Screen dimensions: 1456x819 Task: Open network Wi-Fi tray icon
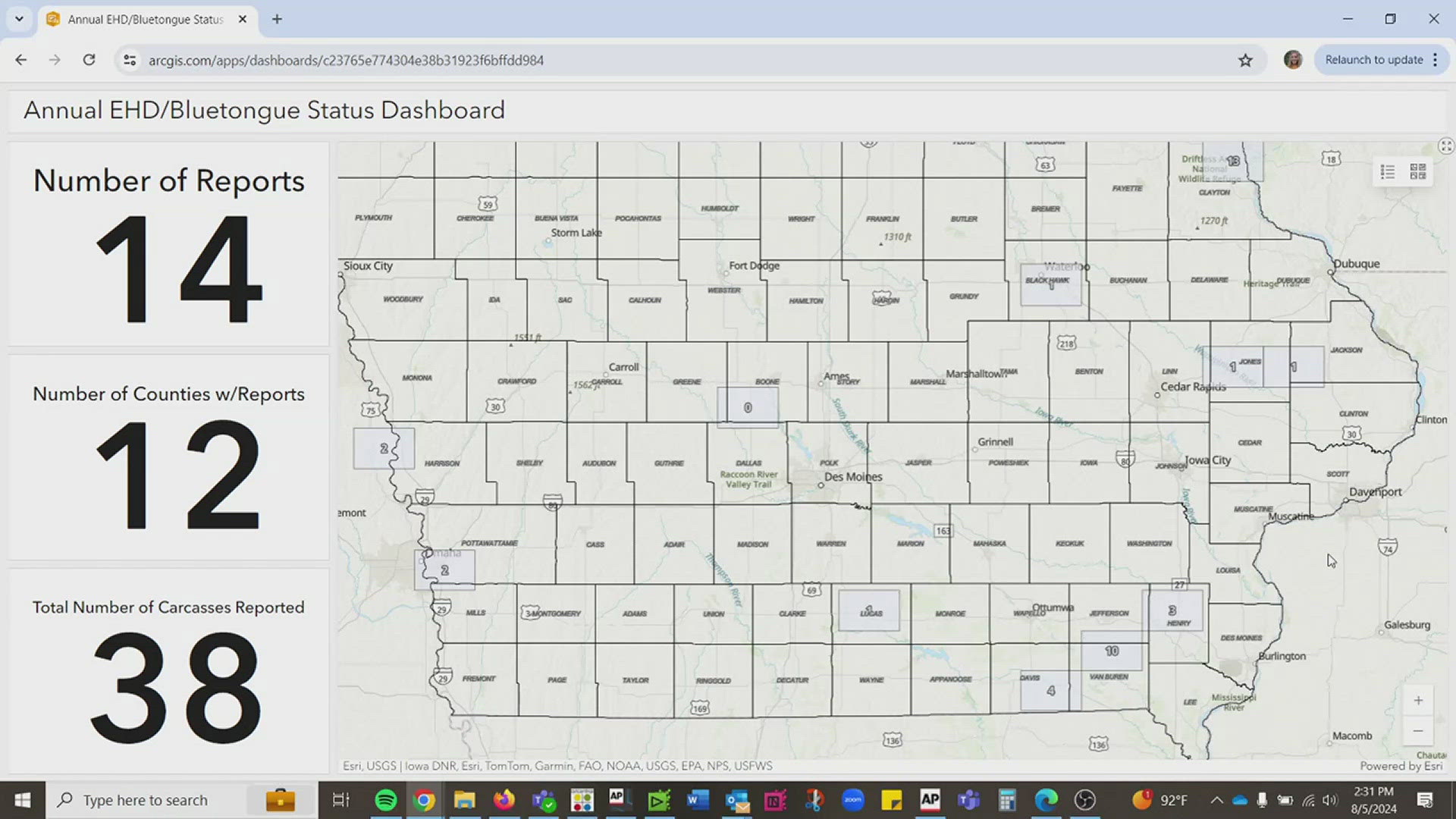1308,800
